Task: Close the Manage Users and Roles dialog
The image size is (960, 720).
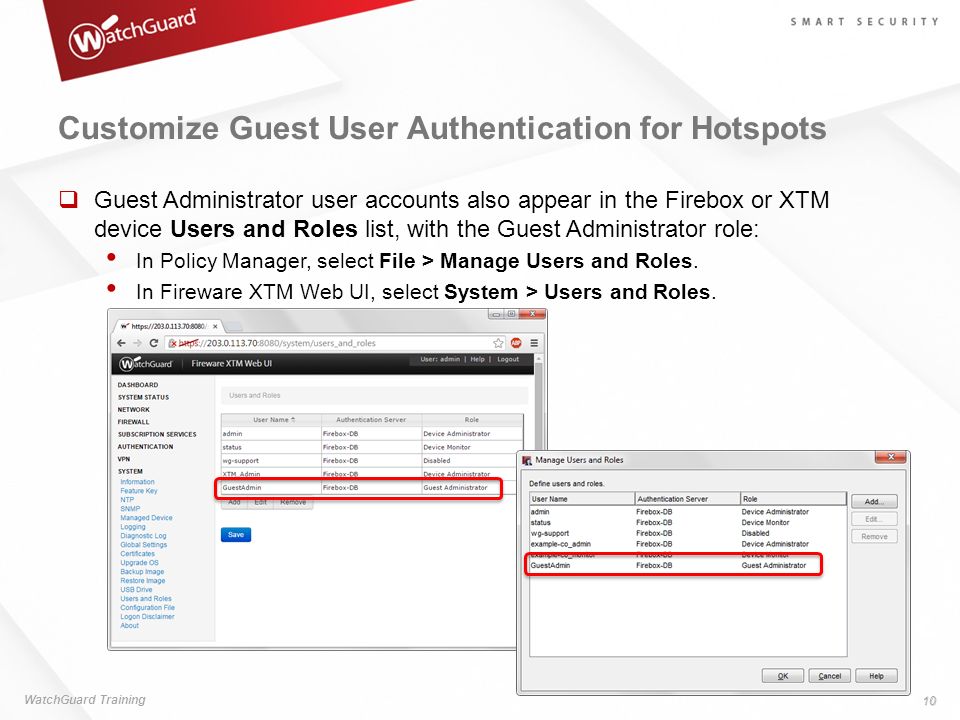Action: (x=891, y=457)
